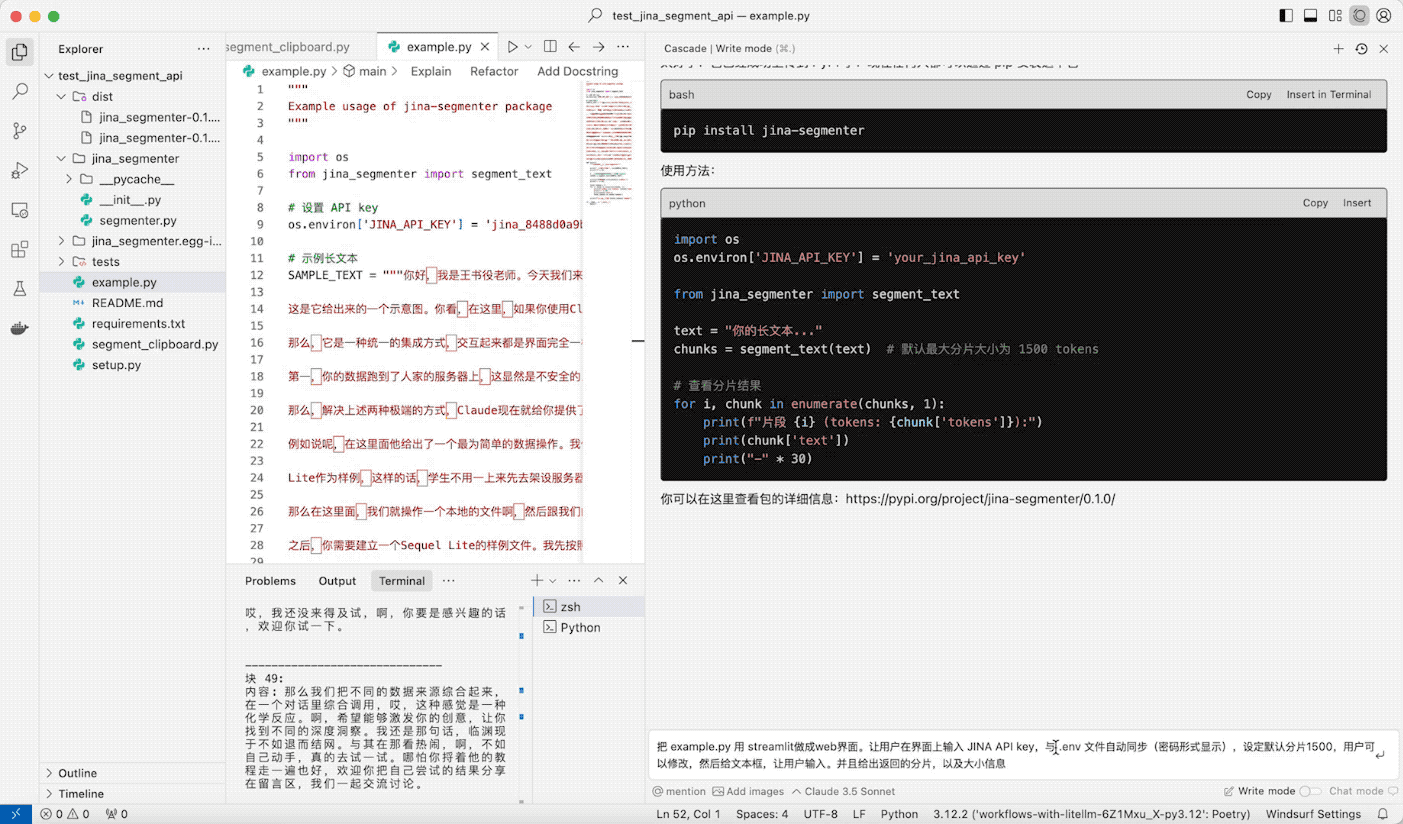Toggle the bottom panel layout button

[x=1311, y=16]
